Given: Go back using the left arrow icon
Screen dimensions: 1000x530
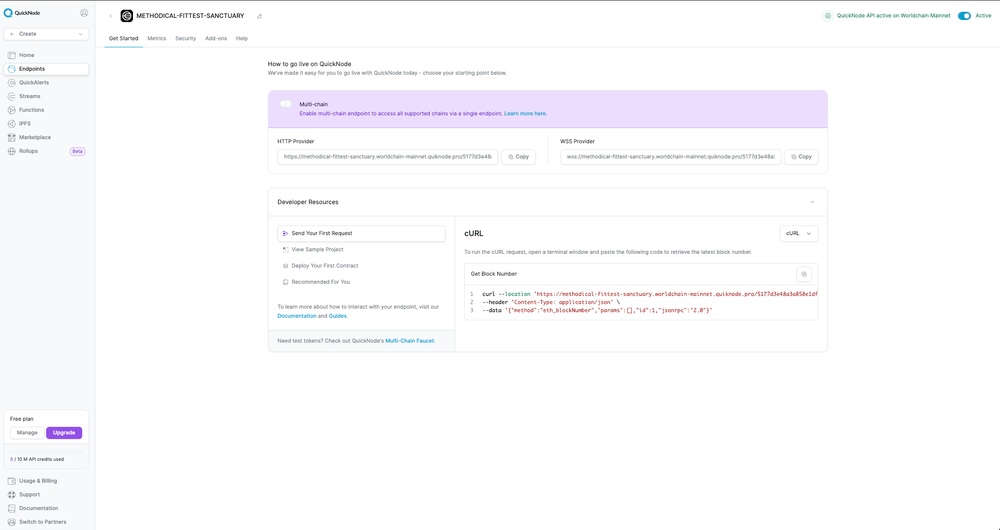Looking at the screenshot, I should click(110, 16).
